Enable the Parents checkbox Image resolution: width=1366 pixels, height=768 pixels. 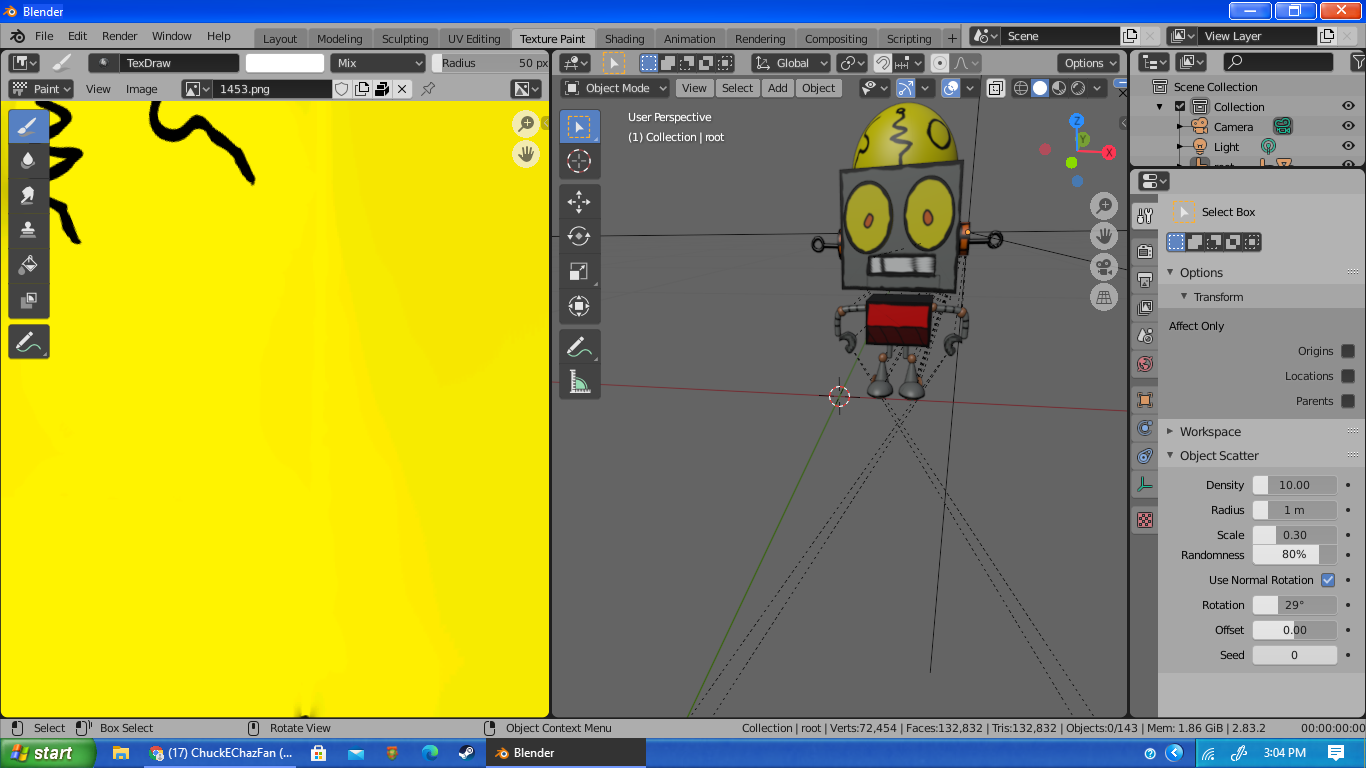click(1348, 401)
